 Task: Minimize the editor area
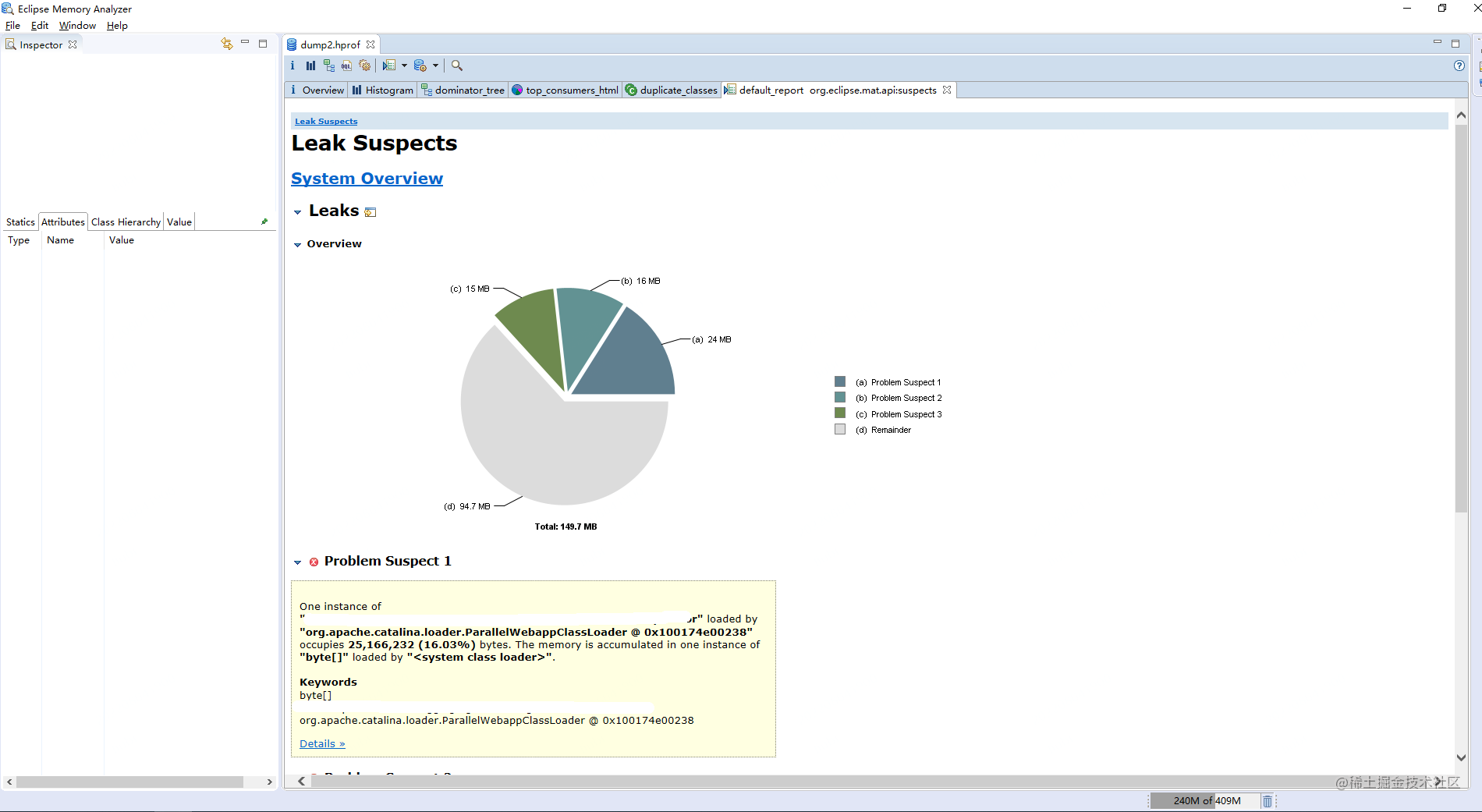[1437, 42]
